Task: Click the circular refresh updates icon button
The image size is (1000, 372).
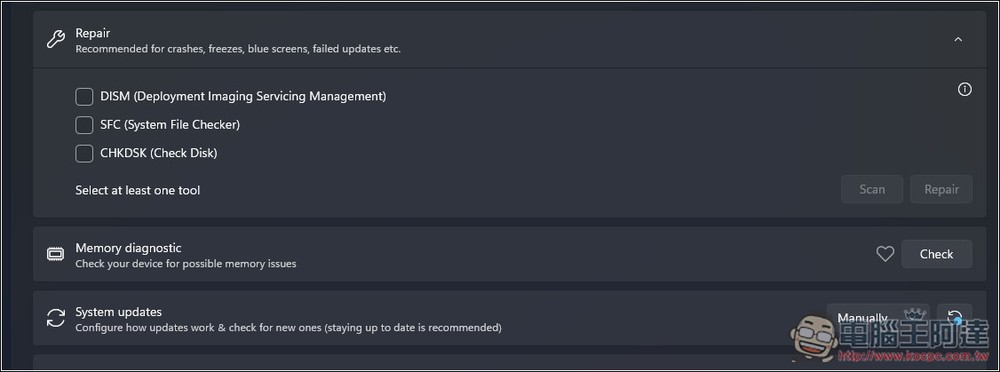Action: pyautogui.click(x=955, y=317)
